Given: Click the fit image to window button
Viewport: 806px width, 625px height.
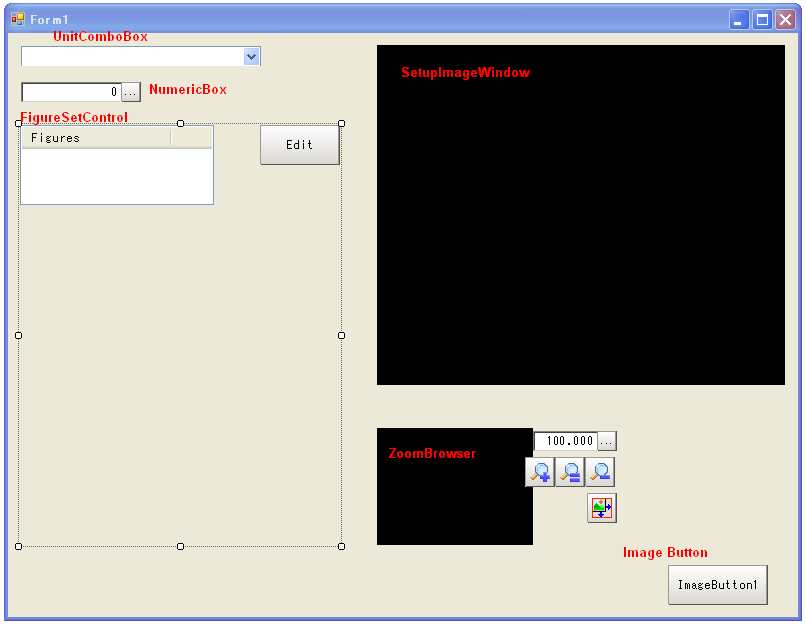Looking at the screenshot, I should pyautogui.click(x=602, y=508).
